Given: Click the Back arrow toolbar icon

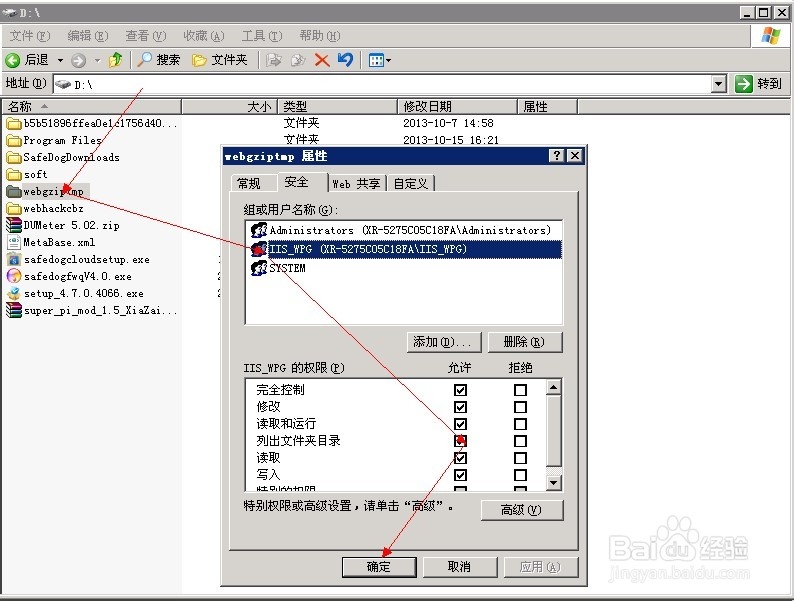Looking at the screenshot, I should pyautogui.click(x=13, y=60).
